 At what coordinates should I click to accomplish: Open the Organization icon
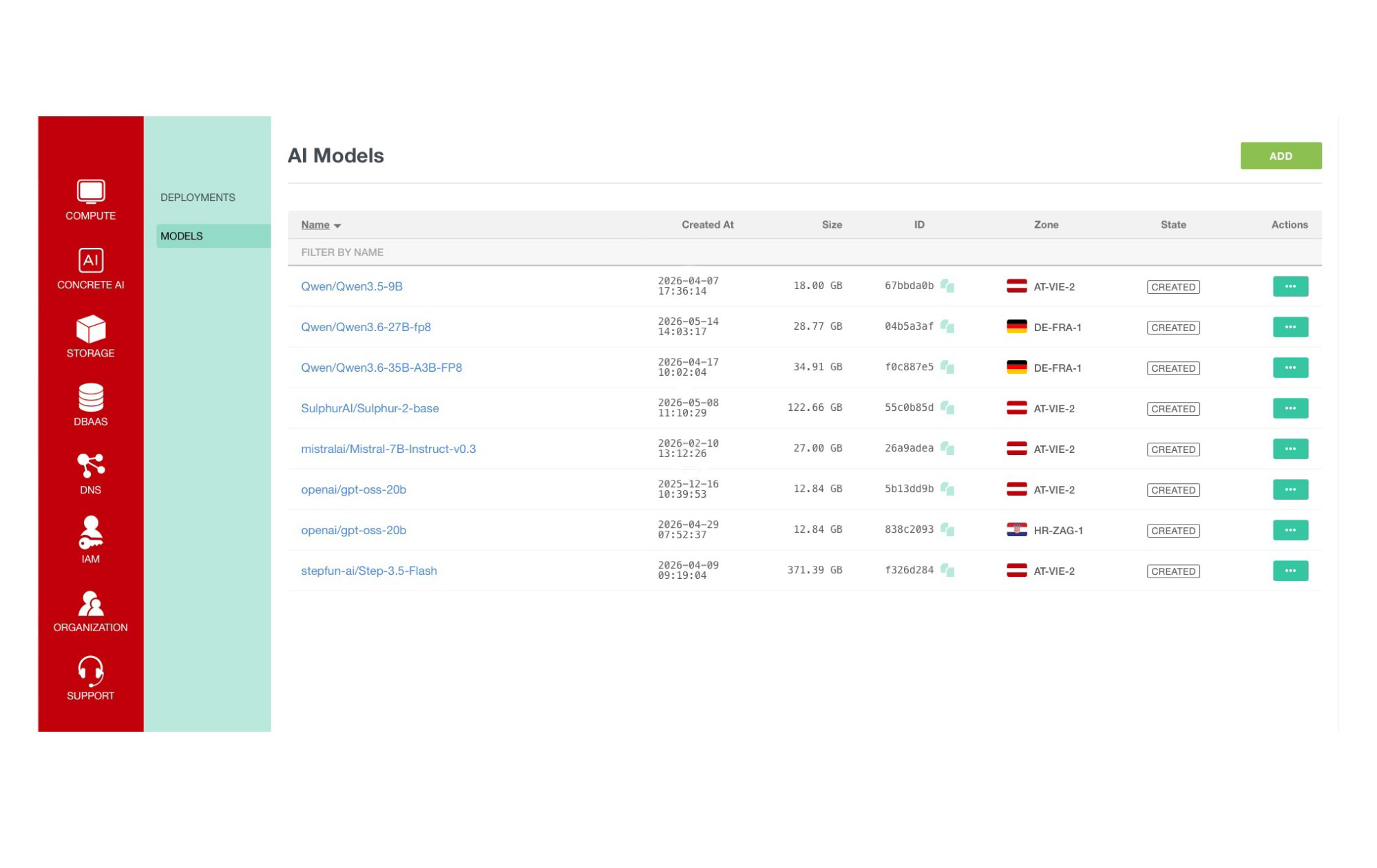[x=90, y=603]
